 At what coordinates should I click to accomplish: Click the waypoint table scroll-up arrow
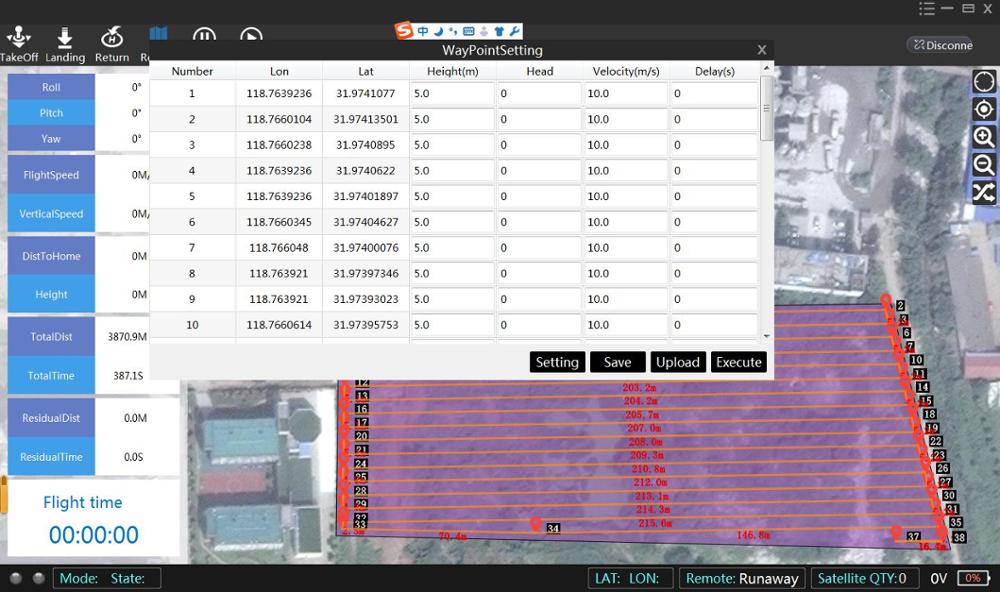(767, 68)
